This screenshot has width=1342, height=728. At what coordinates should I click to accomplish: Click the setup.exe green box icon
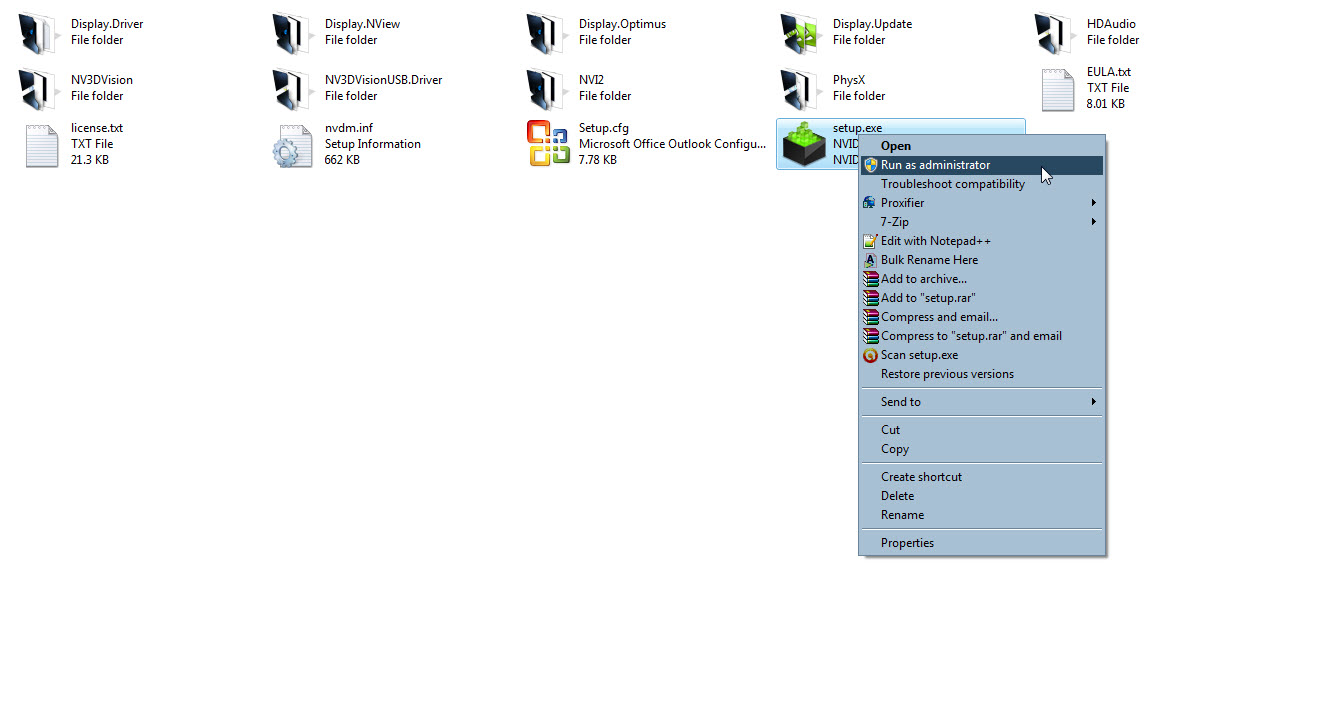pyautogui.click(x=803, y=144)
